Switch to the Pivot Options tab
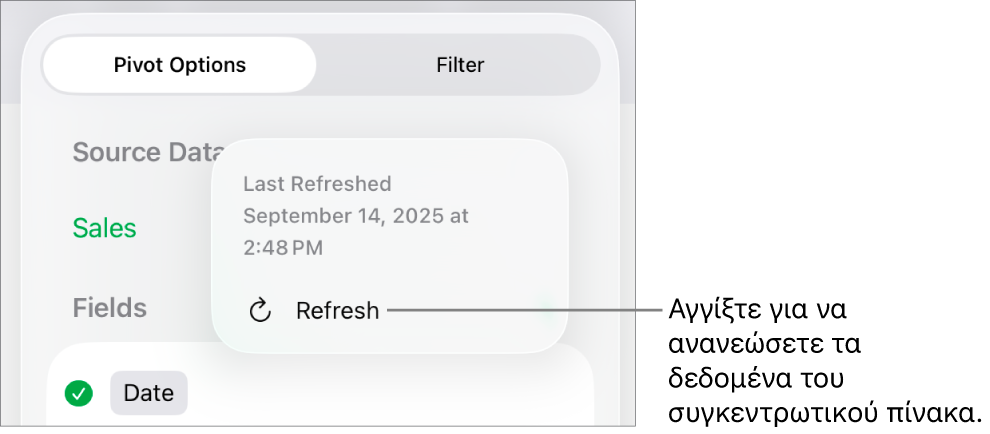Image resolution: width=990 pixels, height=434 pixels. pos(180,66)
